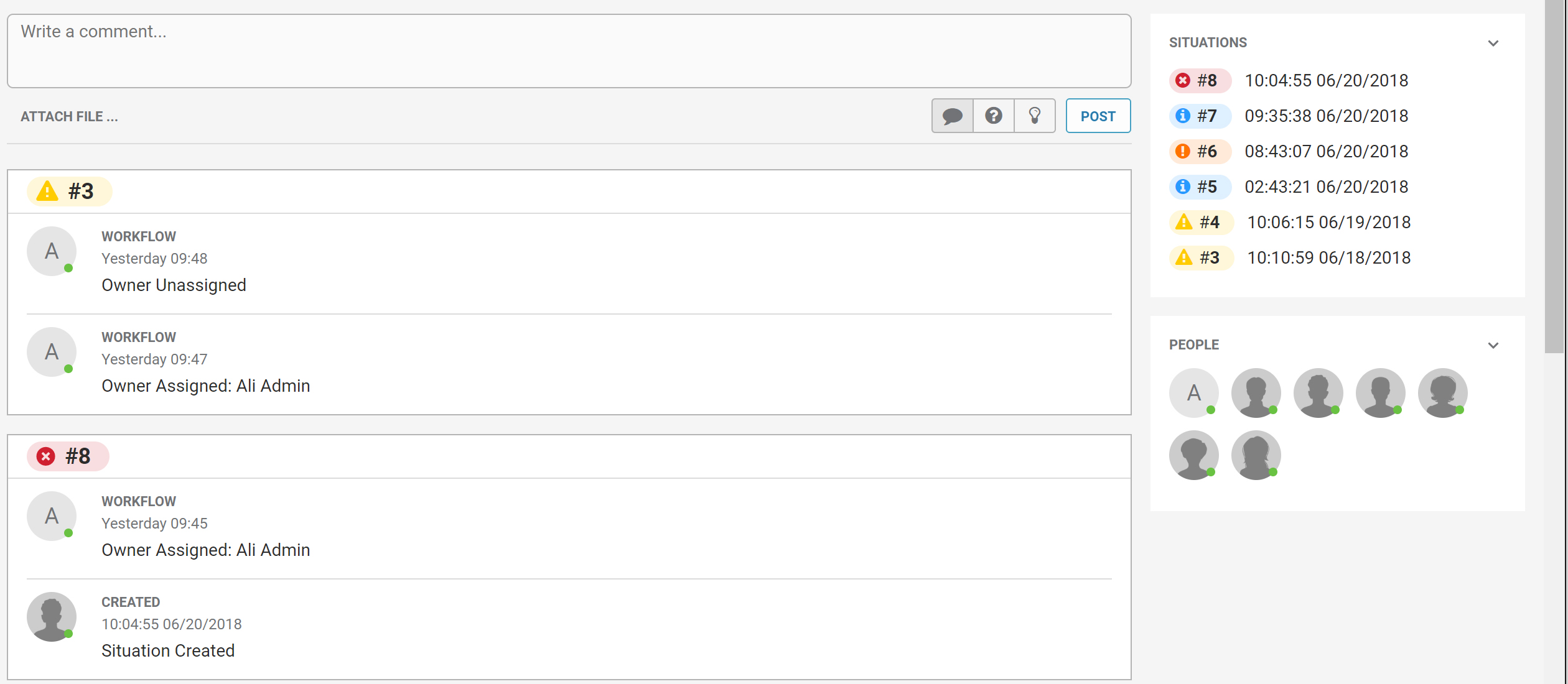Click the #3 warning header in feed
This screenshot has width=1568, height=684.
(x=69, y=191)
